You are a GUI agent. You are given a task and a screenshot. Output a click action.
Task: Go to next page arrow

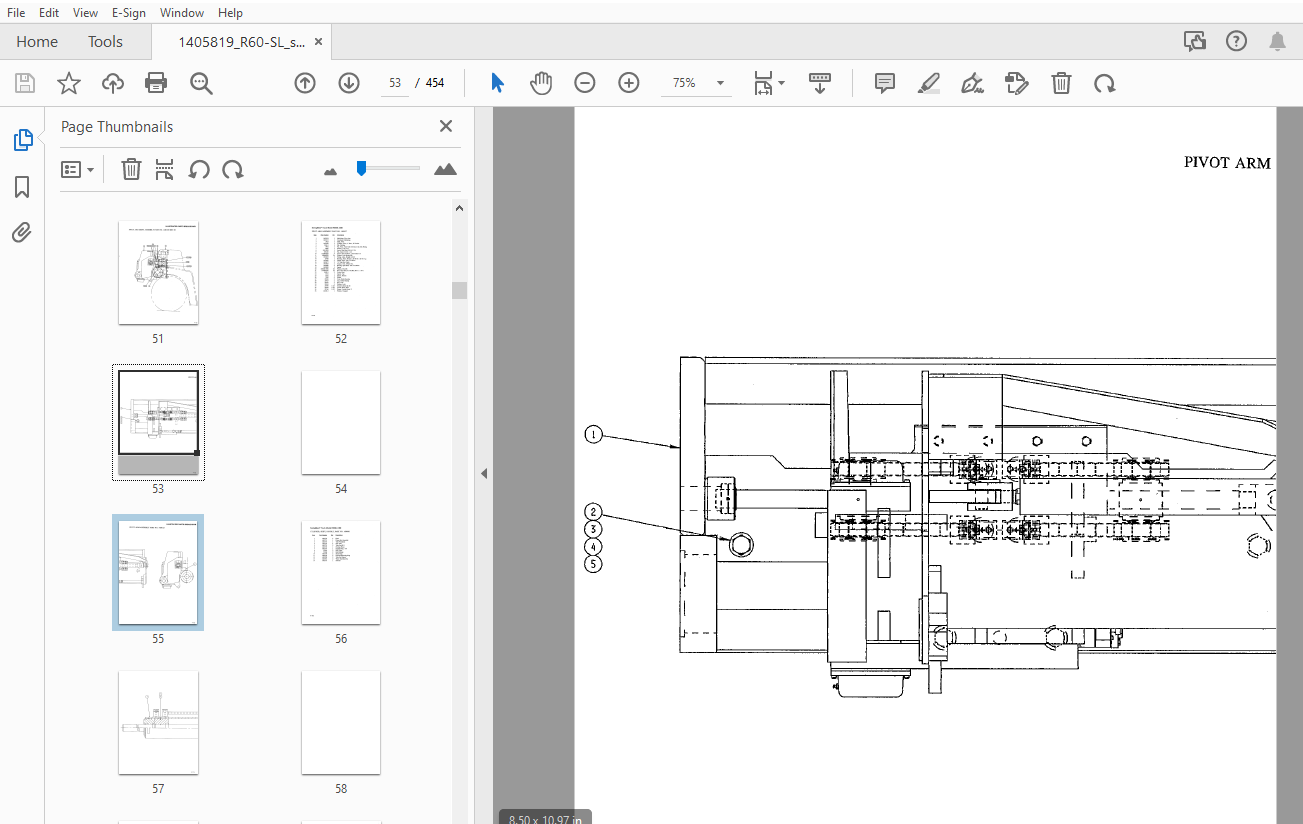pos(349,83)
